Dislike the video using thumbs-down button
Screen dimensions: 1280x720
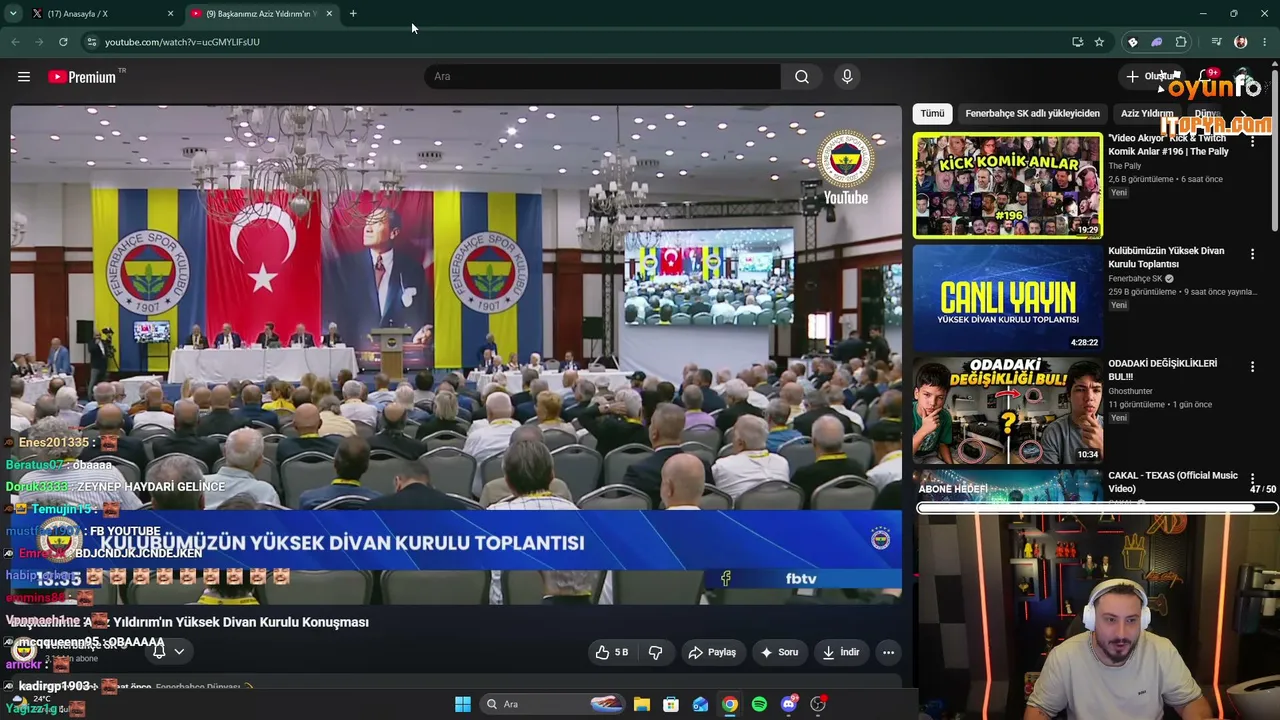(x=656, y=652)
